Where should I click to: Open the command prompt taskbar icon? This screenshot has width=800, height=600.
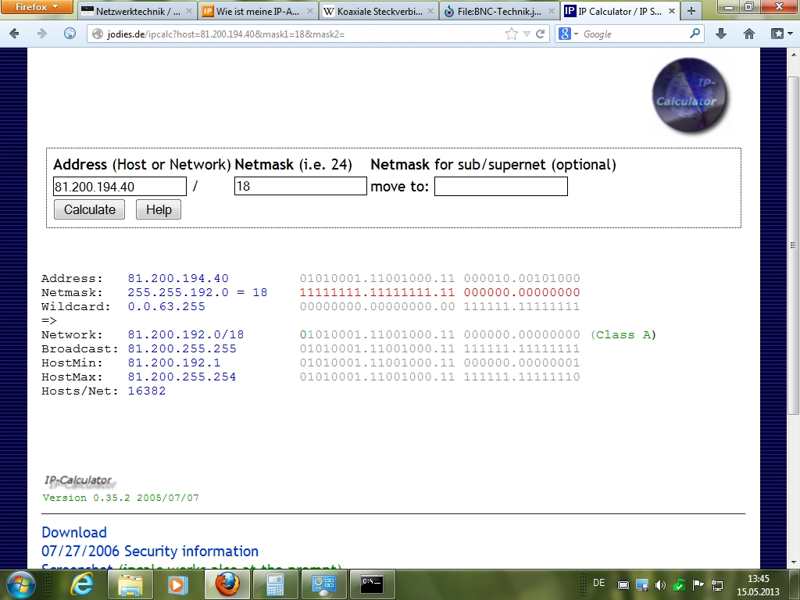pos(372,585)
